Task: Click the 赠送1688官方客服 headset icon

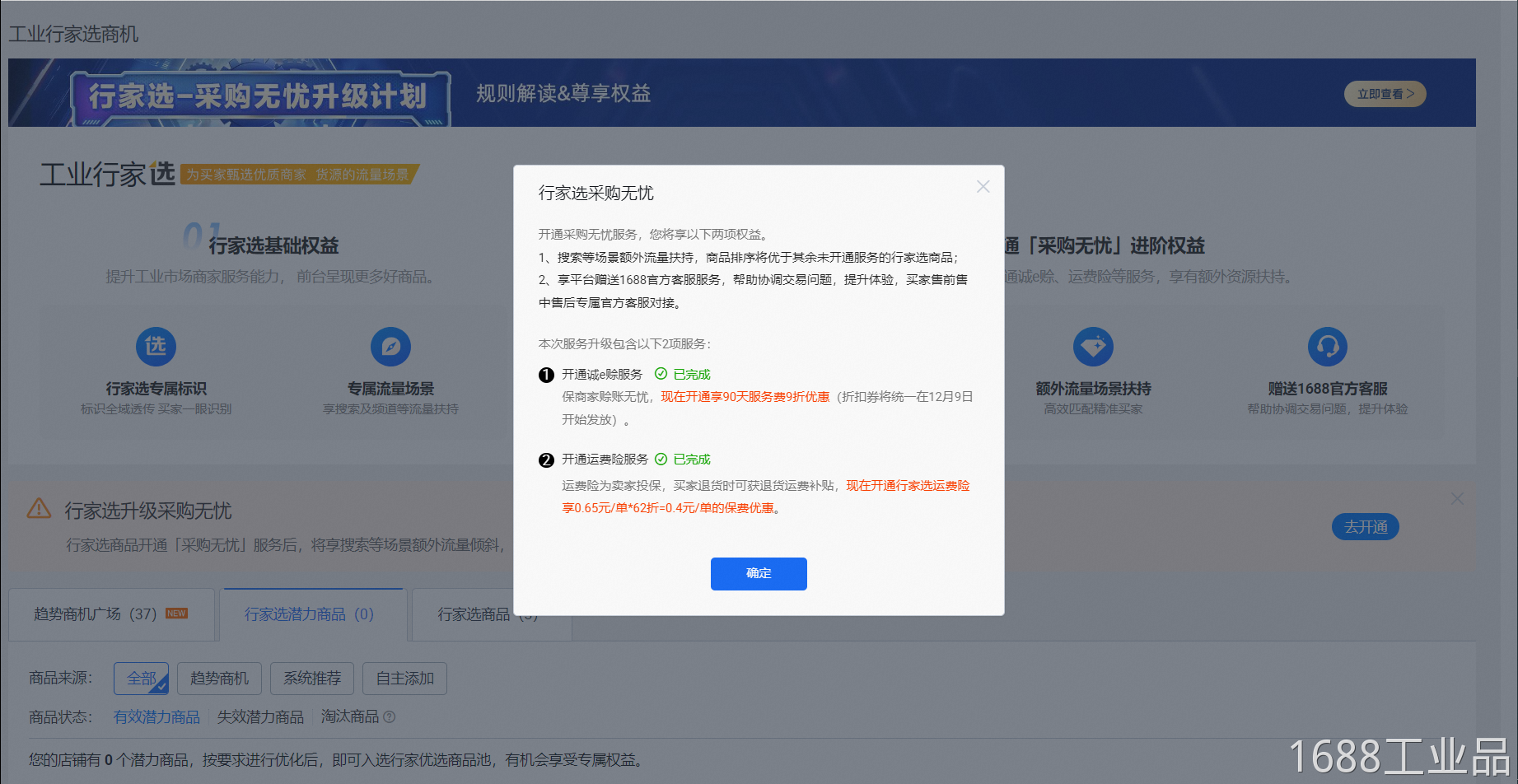Action: point(1327,347)
